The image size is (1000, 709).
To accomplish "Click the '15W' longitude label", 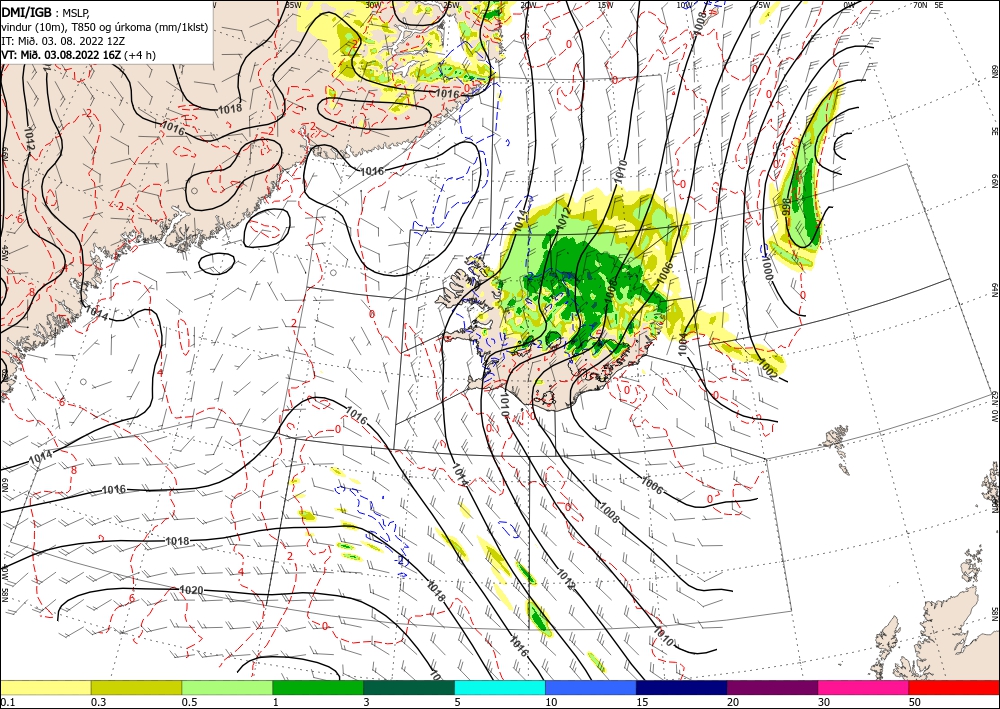I will [x=606, y=5].
